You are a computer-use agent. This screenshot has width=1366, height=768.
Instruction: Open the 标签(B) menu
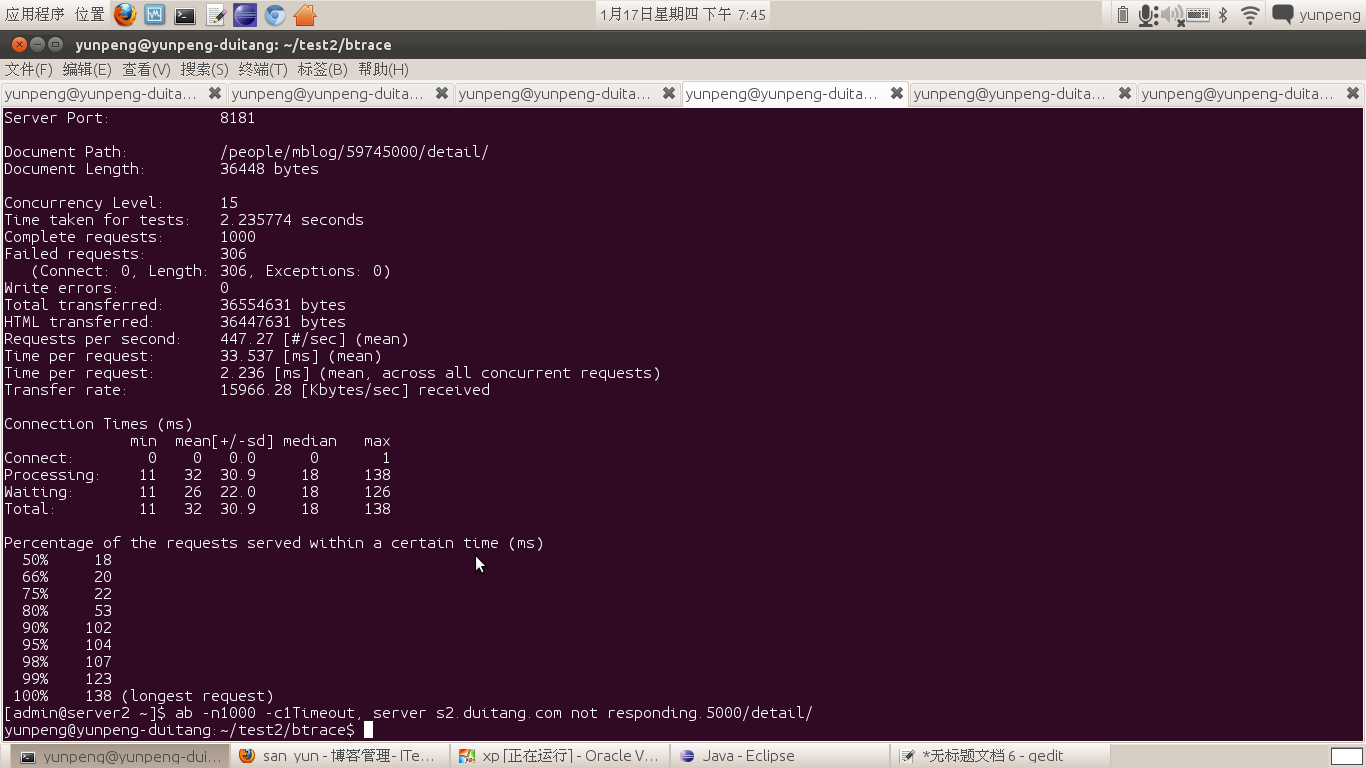click(x=322, y=69)
